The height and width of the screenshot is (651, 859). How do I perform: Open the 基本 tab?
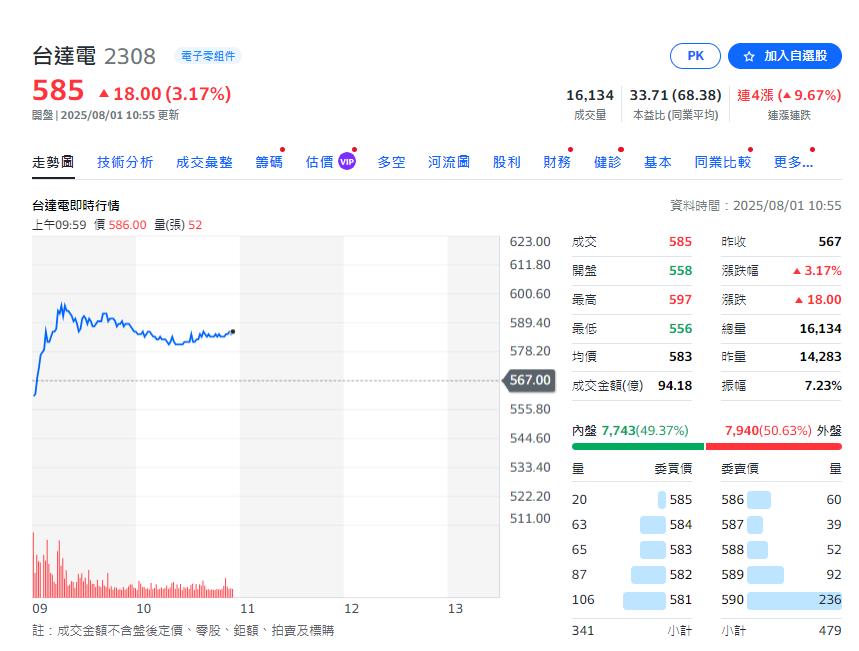click(657, 162)
